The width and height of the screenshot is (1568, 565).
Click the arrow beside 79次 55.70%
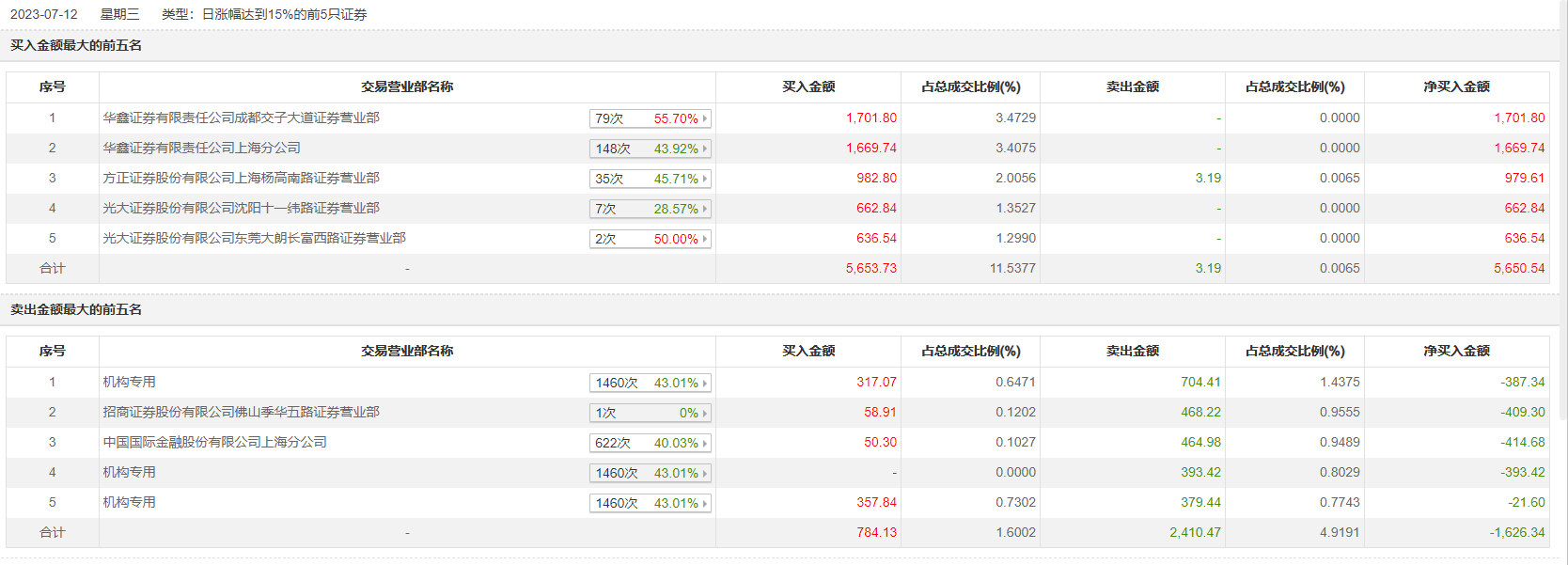(x=704, y=118)
